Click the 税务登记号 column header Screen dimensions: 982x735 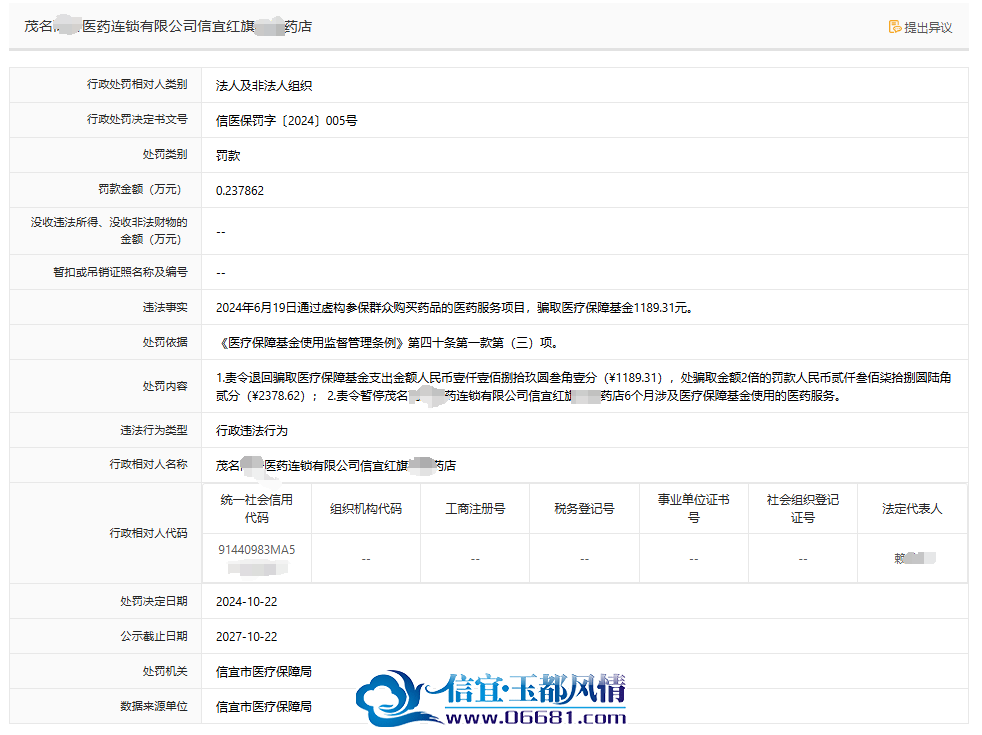[584, 508]
